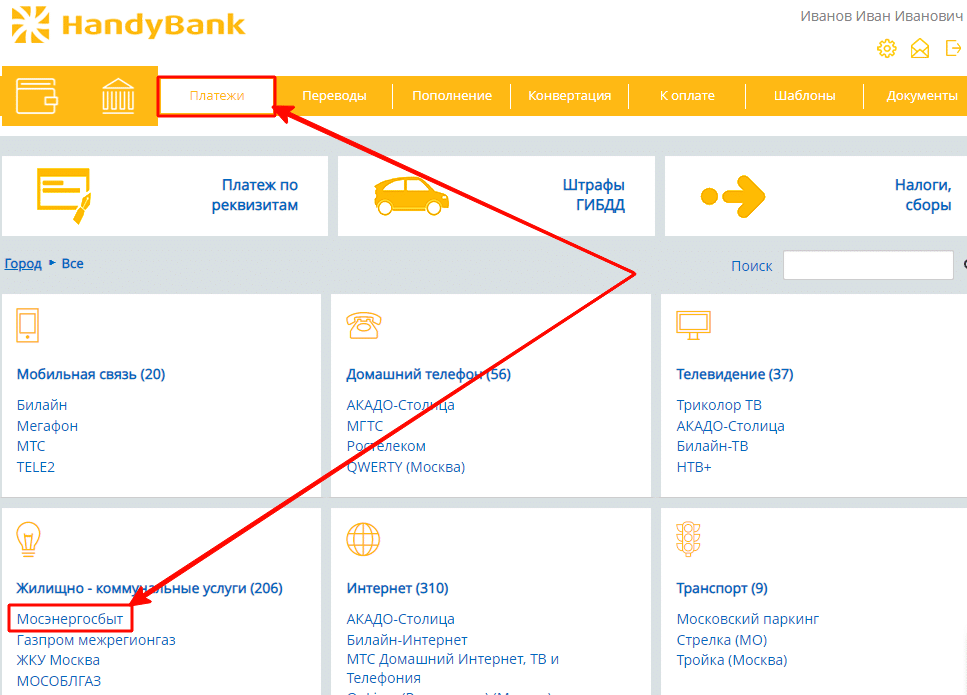The width and height of the screenshot is (967, 695).
Task: Select QWERTY (Москва) provider
Action: [406, 467]
